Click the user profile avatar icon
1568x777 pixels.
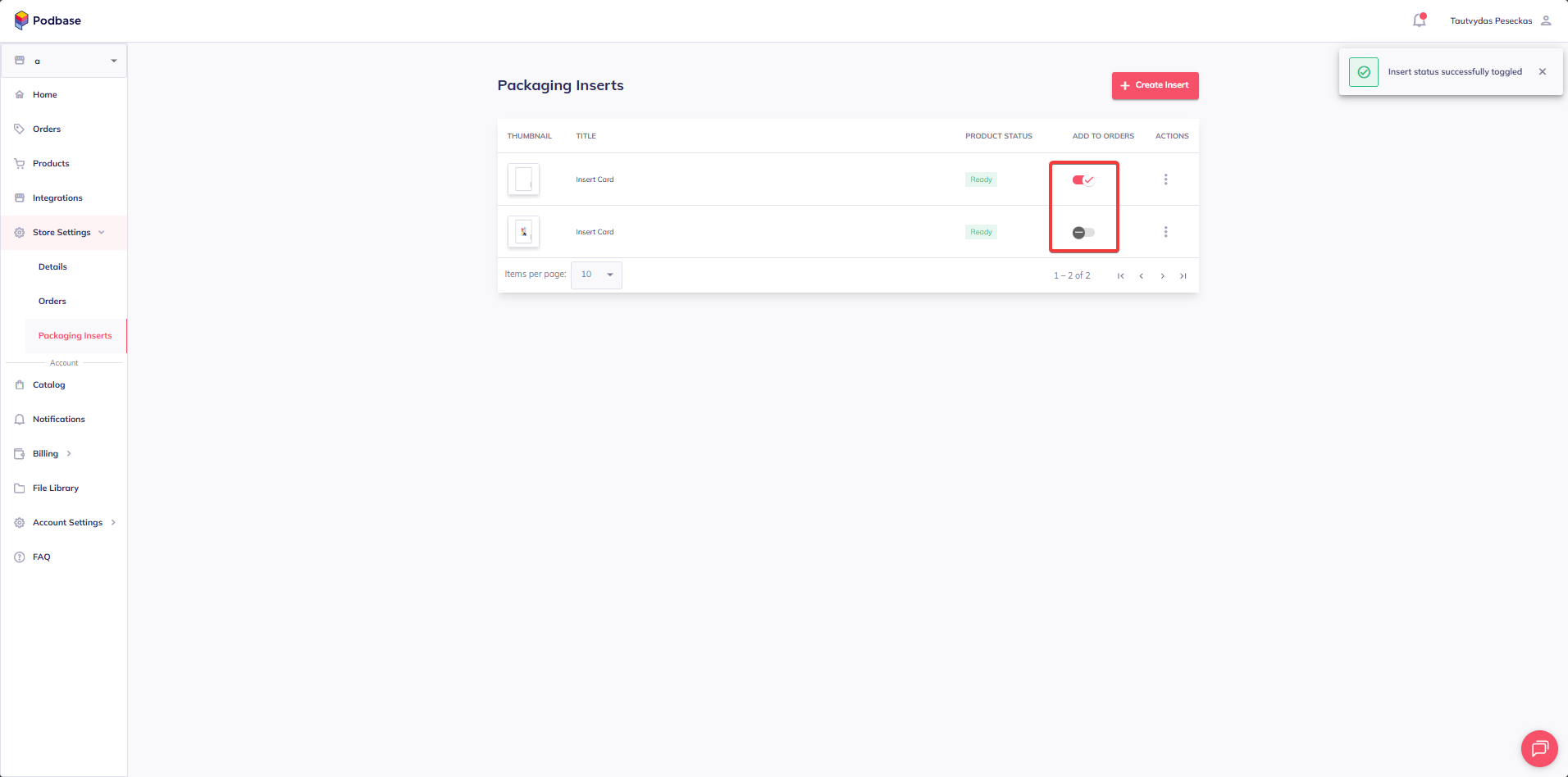(x=1546, y=20)
